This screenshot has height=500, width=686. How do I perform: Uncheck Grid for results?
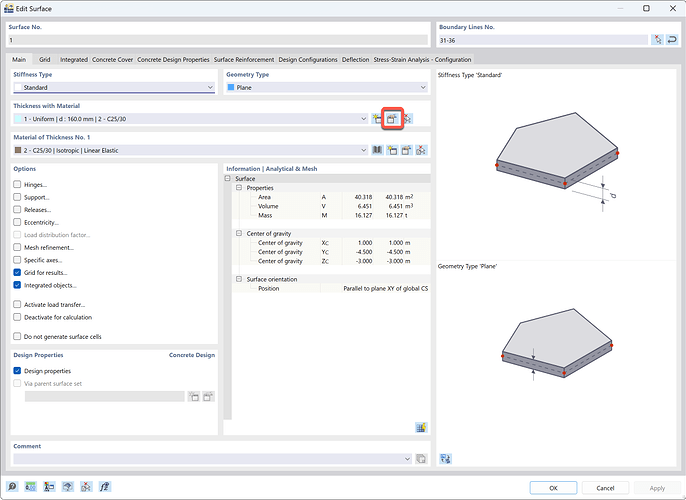click(x=17, y=273)
